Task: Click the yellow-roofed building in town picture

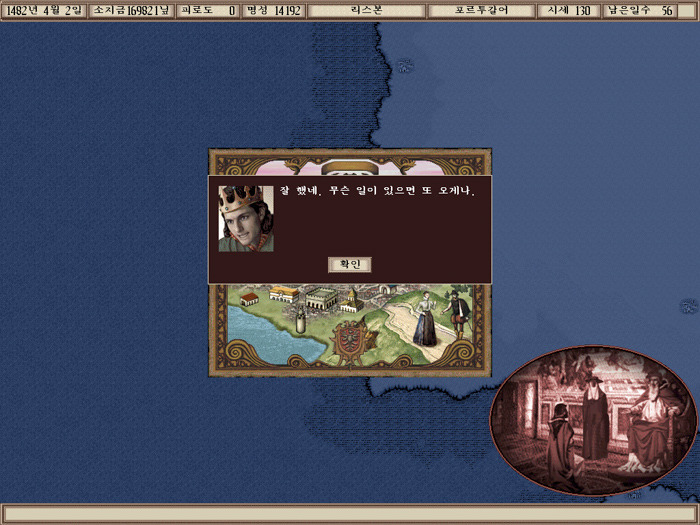Action: click(x=284, y=294)
